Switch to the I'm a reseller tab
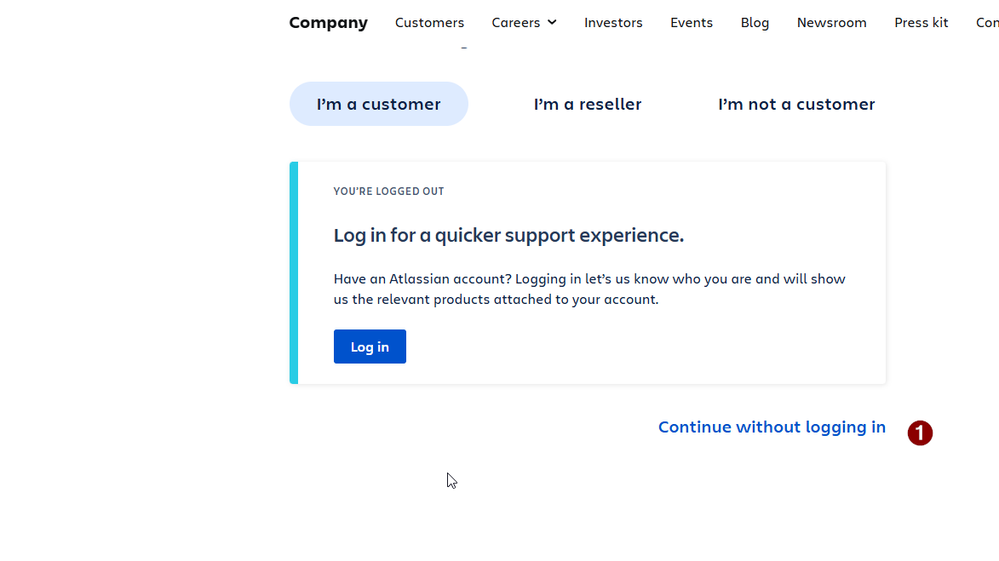Image resolution: width=999 pixels, height=561 pixels. pyautogui.click(x=587, y=104)
